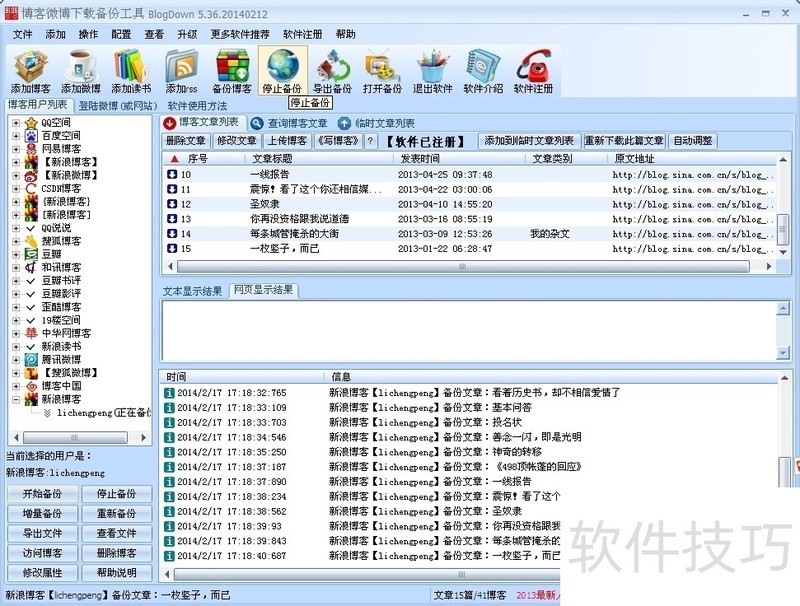Click the 添加博客 toolbar icon
This screenshot has height=606, width=800.
point(33,70)
